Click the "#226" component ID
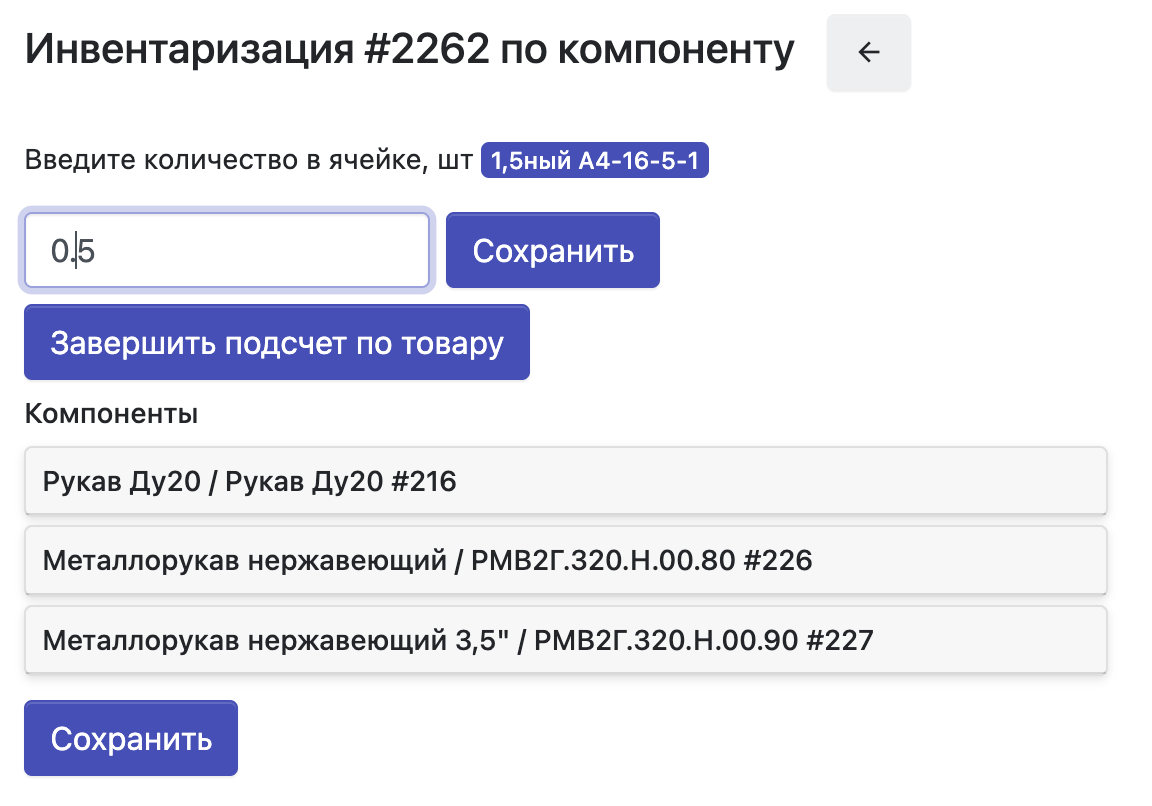The height and width of the screenshot is (806, 1152). (779, 561)
